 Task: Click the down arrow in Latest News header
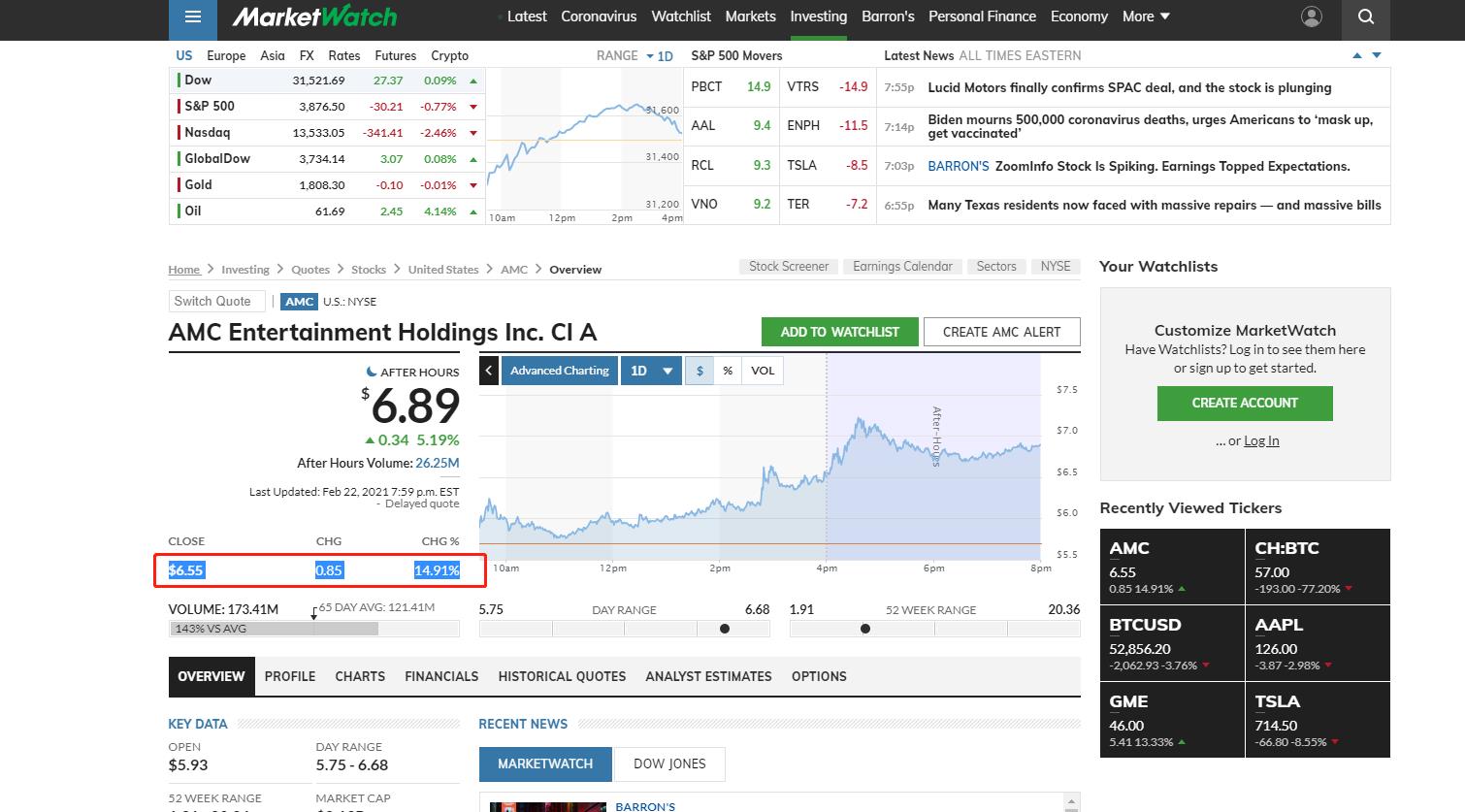[1376, 55]
